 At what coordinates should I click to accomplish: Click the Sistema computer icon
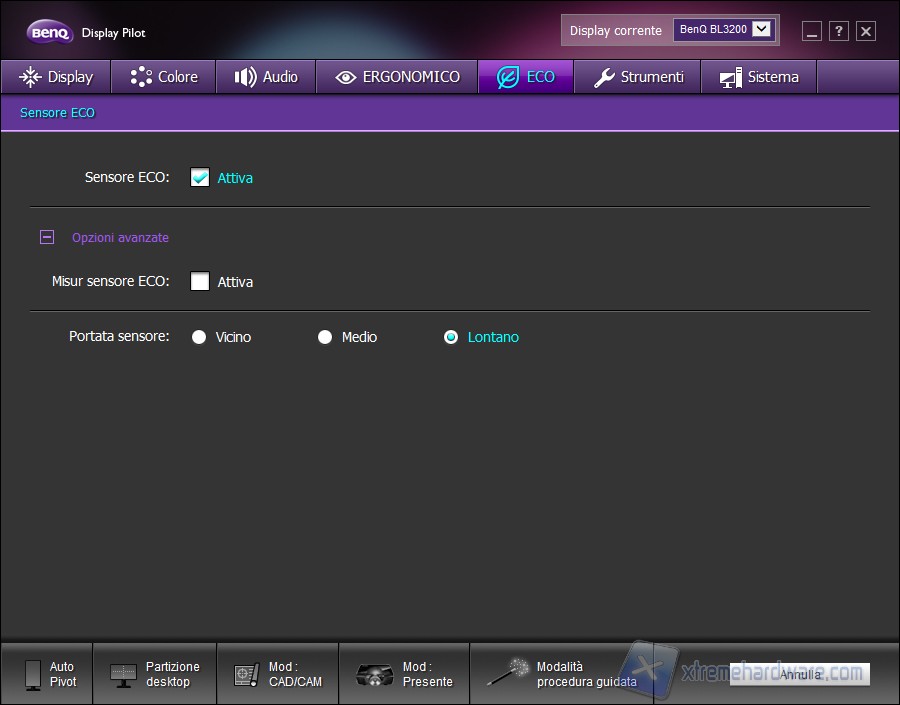tap(731, 77)
